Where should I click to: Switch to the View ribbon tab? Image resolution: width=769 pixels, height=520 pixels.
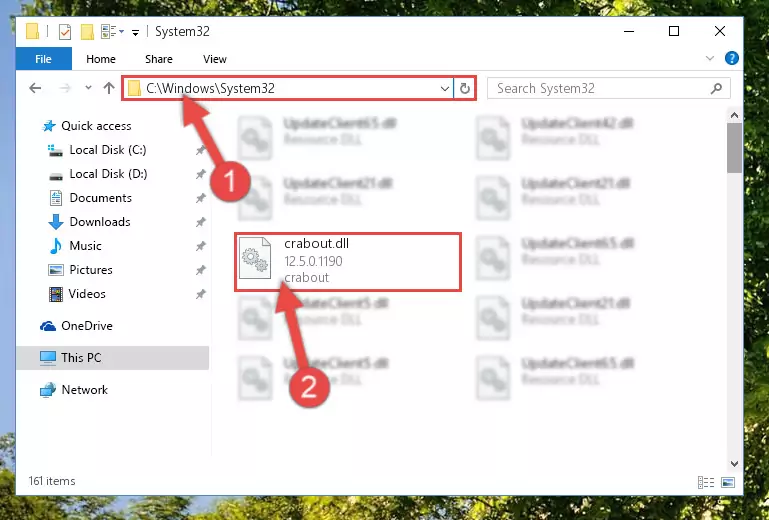(x=215, y=59)
